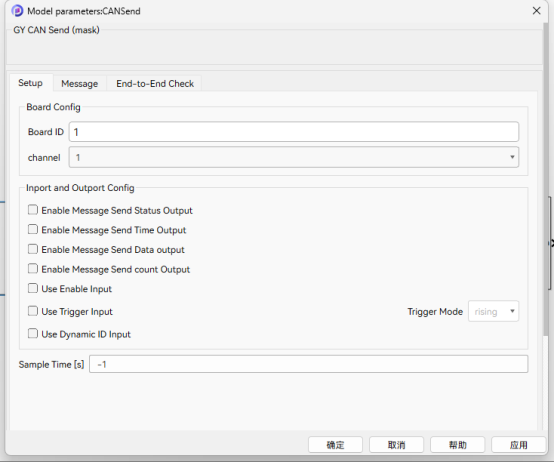Enable the Use Trigger Input option

click(33, 311)
